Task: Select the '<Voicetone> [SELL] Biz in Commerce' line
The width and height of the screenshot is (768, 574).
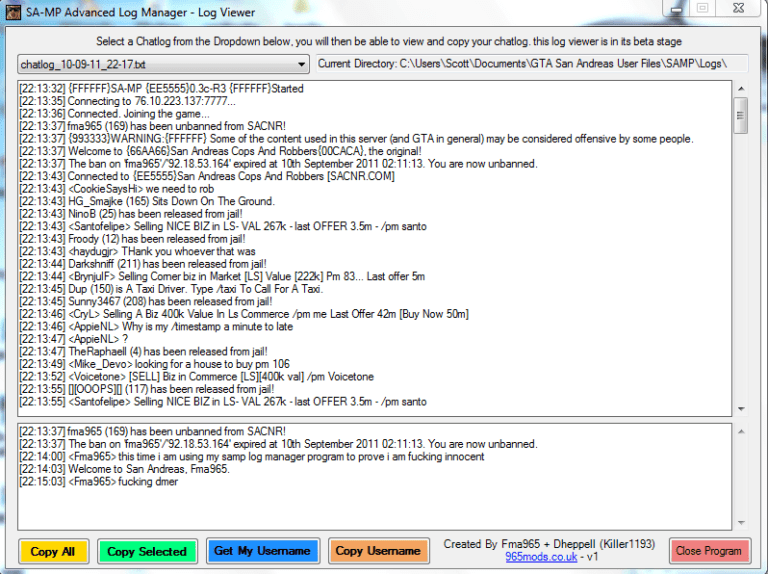Action: coord(196,377)
